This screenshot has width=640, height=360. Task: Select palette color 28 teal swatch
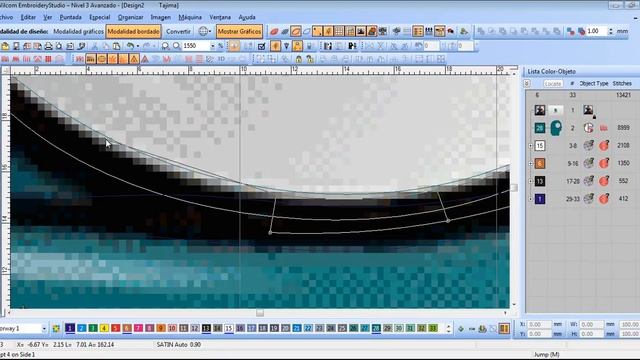(x=376, y=328)
